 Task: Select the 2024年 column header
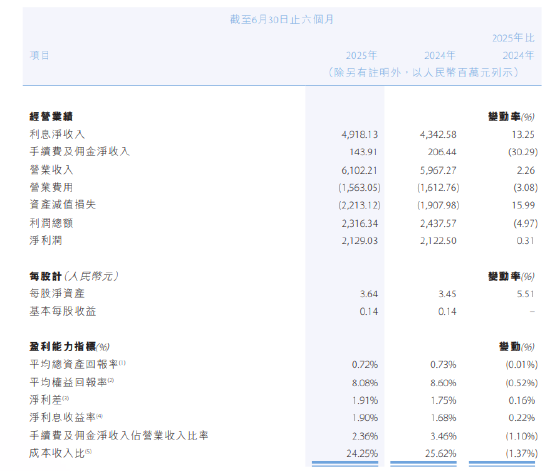coord(440,55)
